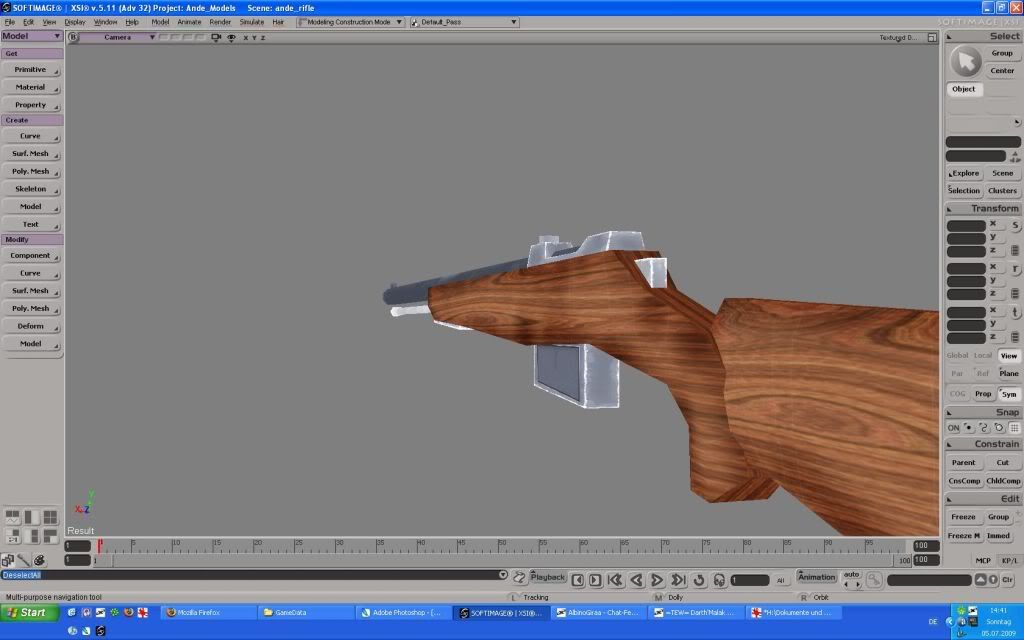This screenshot has height=640, width=1024.
Task: Jump to the last frame button
Action: point(678,580)
